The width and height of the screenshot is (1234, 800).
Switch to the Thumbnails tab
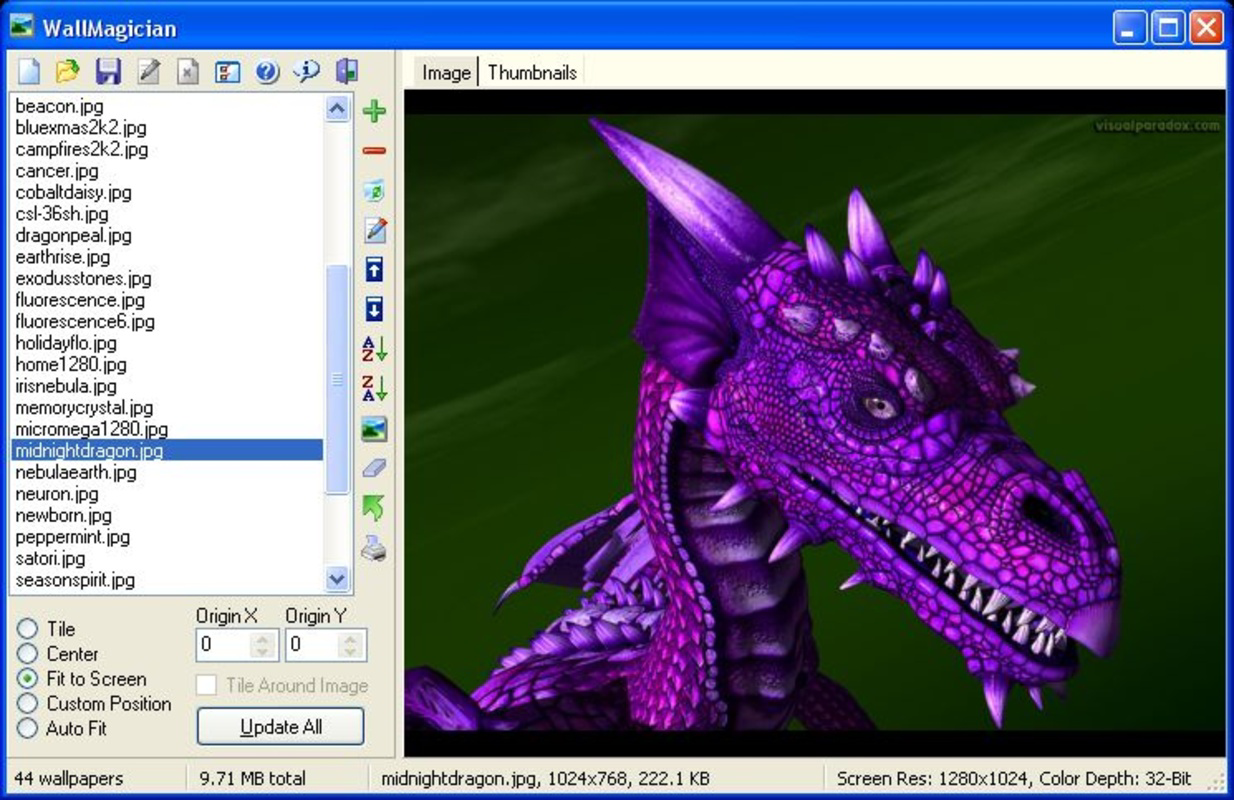(532, 73)
